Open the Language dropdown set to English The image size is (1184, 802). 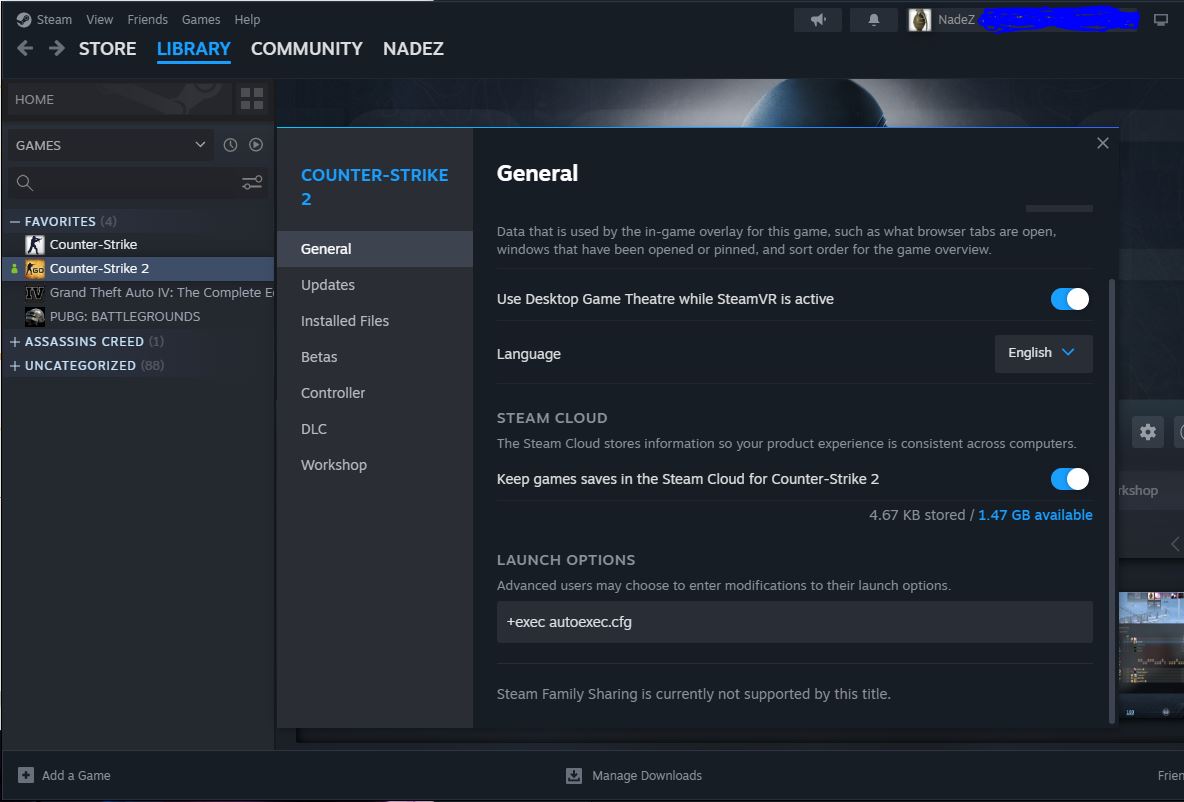tap(1043, 353)
